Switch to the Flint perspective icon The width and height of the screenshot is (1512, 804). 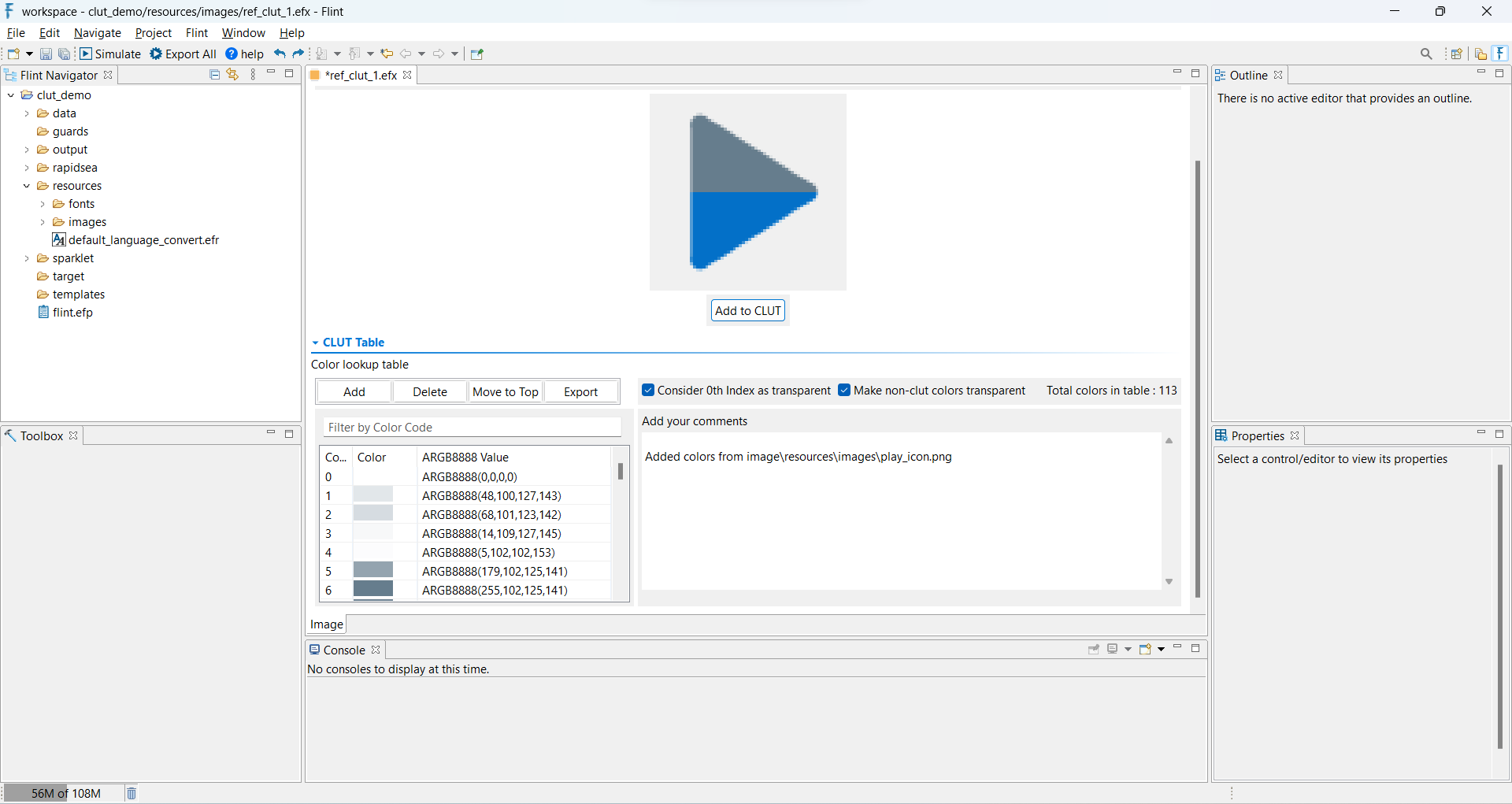pos(1501,54)
